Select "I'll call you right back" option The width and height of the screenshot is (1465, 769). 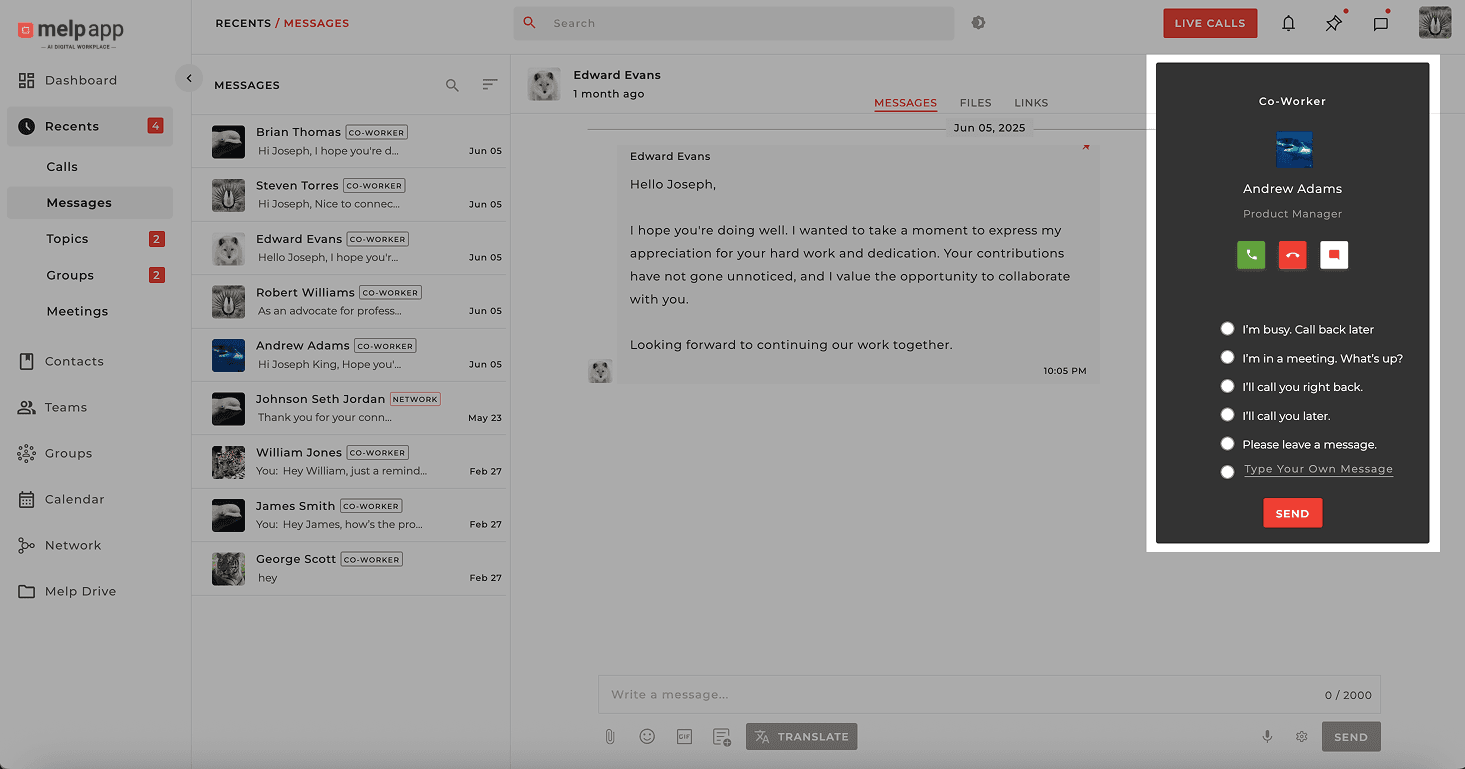pos(1227,387)
